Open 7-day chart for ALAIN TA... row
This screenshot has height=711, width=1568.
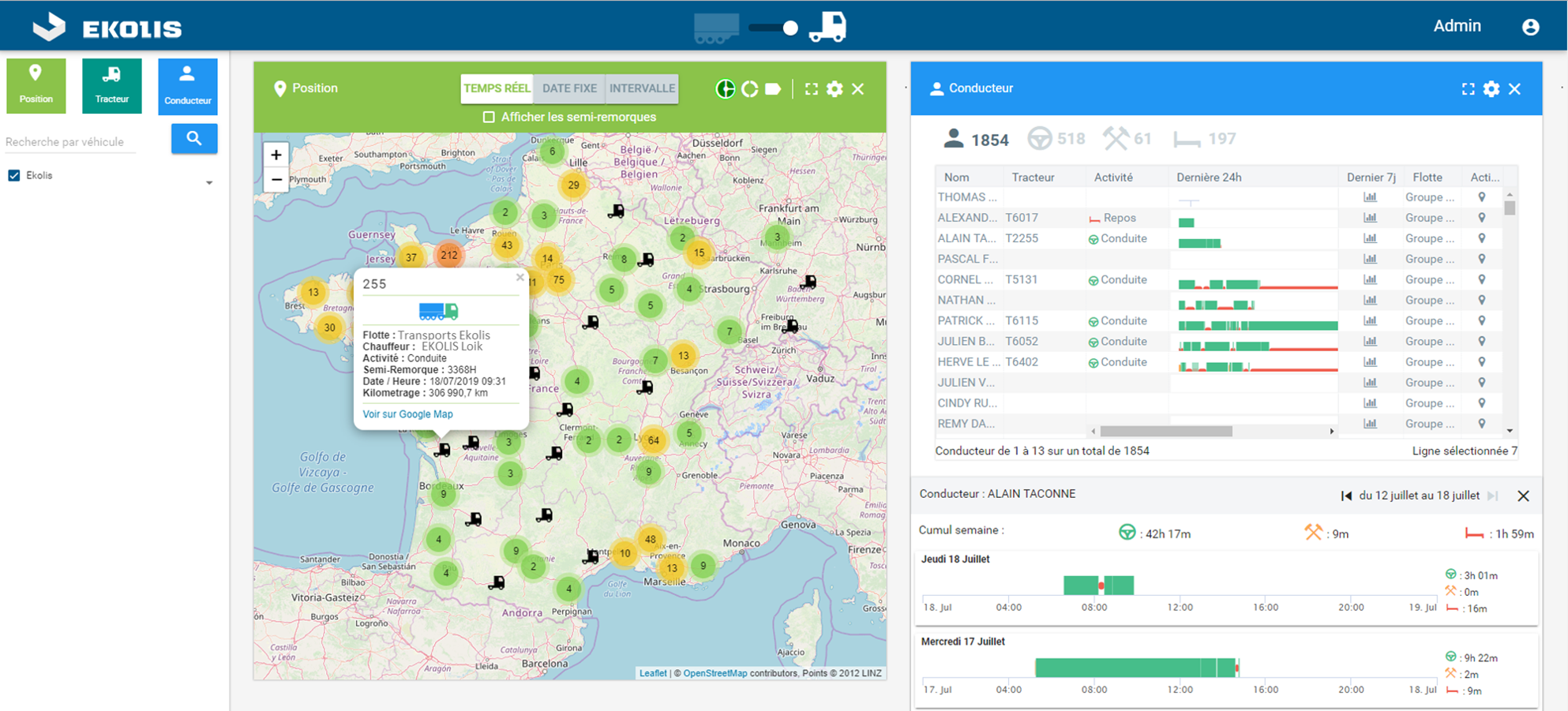[x=1370, y=238]
